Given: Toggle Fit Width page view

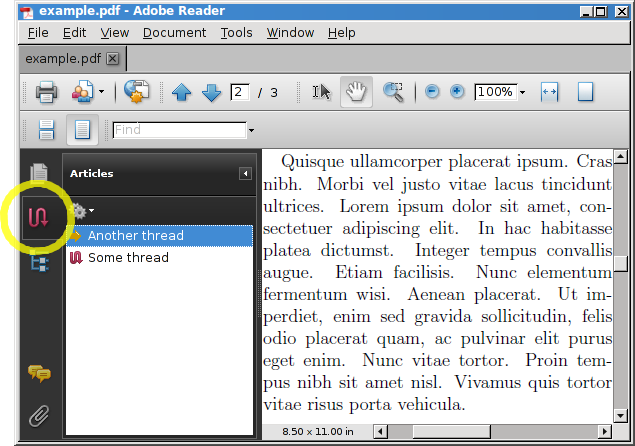Looking at the screenshot, I should pos(549,92).
